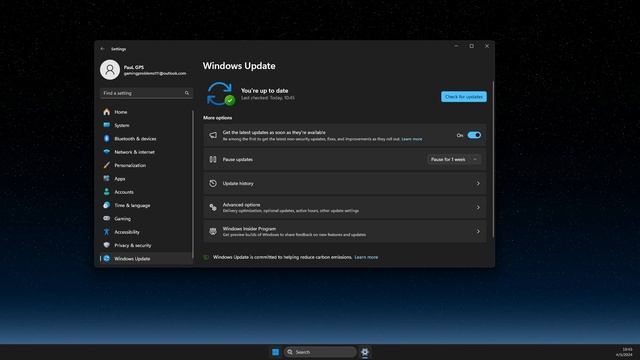This screenshot has width=640, height=360.
Task: Click the Accessibility figure icon
Action: tap(107, 232)
